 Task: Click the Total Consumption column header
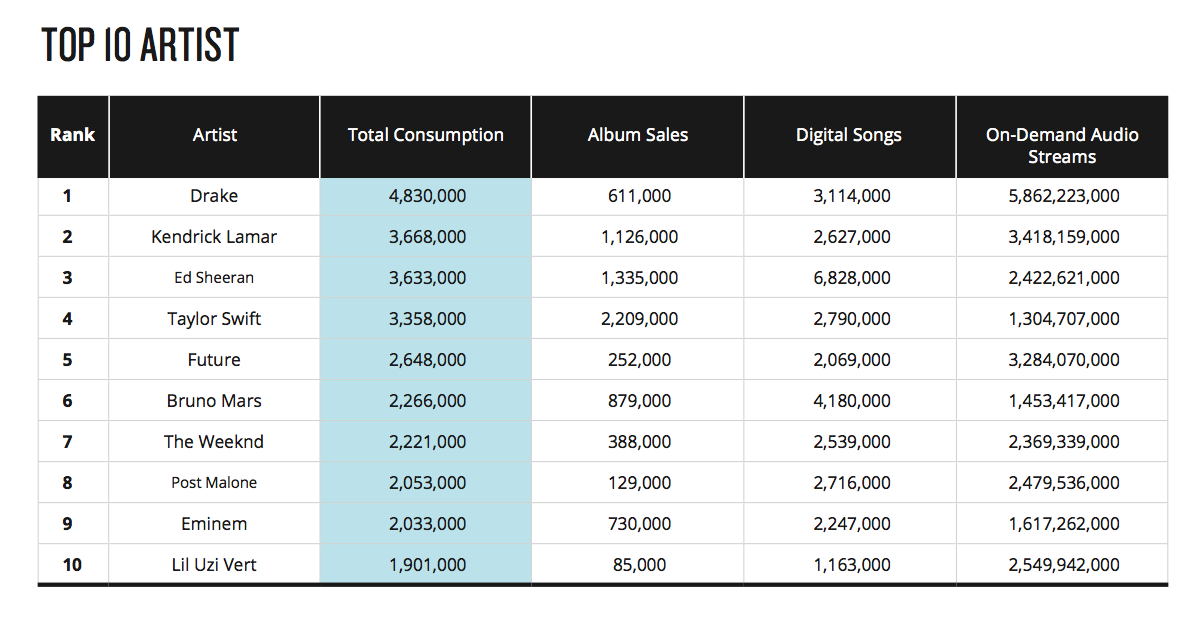click(425, 135)
